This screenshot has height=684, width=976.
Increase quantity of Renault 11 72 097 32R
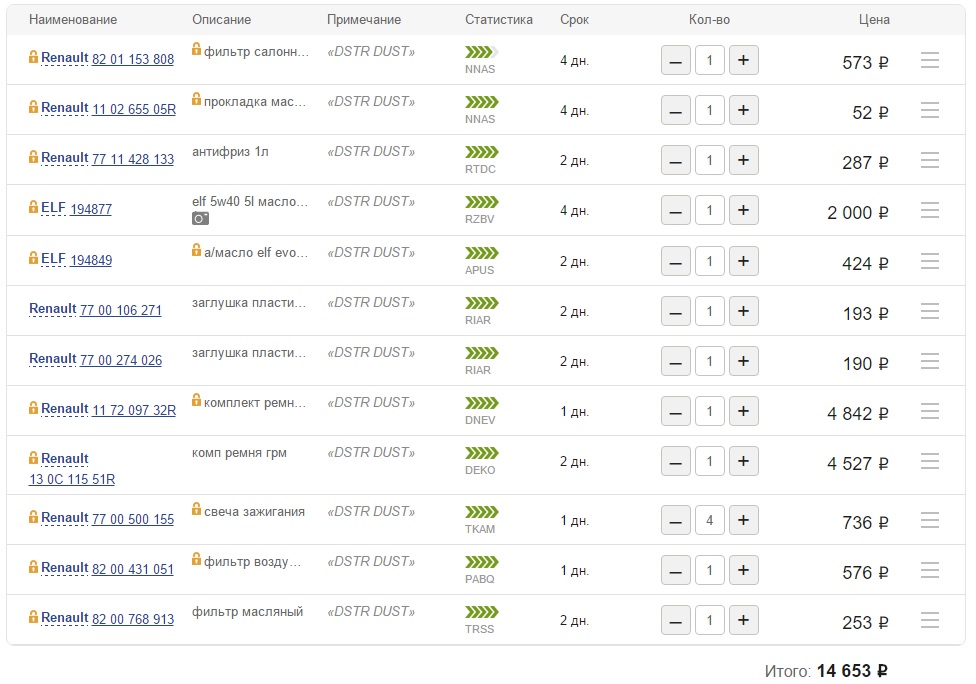coord(743,411)
